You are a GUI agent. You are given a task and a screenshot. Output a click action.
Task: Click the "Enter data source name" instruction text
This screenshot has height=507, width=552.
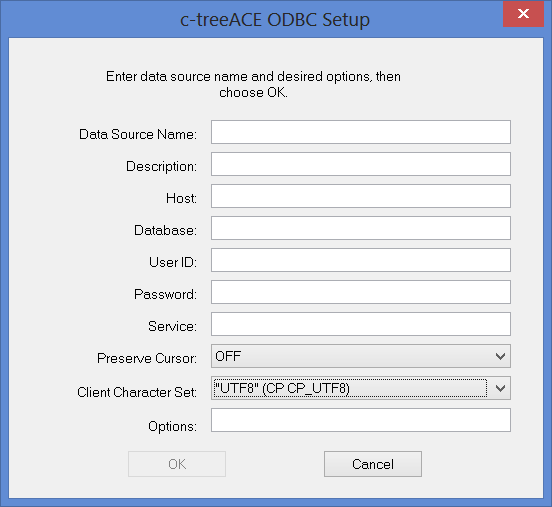pyautogui.click(x=253, y=84)
